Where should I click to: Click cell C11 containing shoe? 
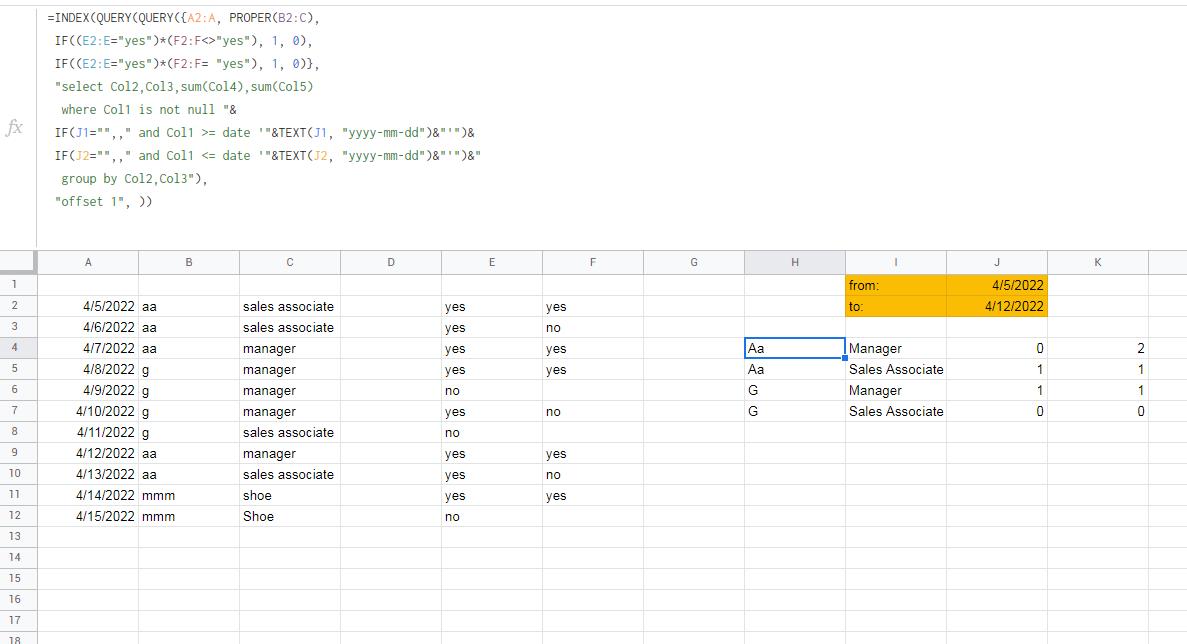[x=289, y=496]
